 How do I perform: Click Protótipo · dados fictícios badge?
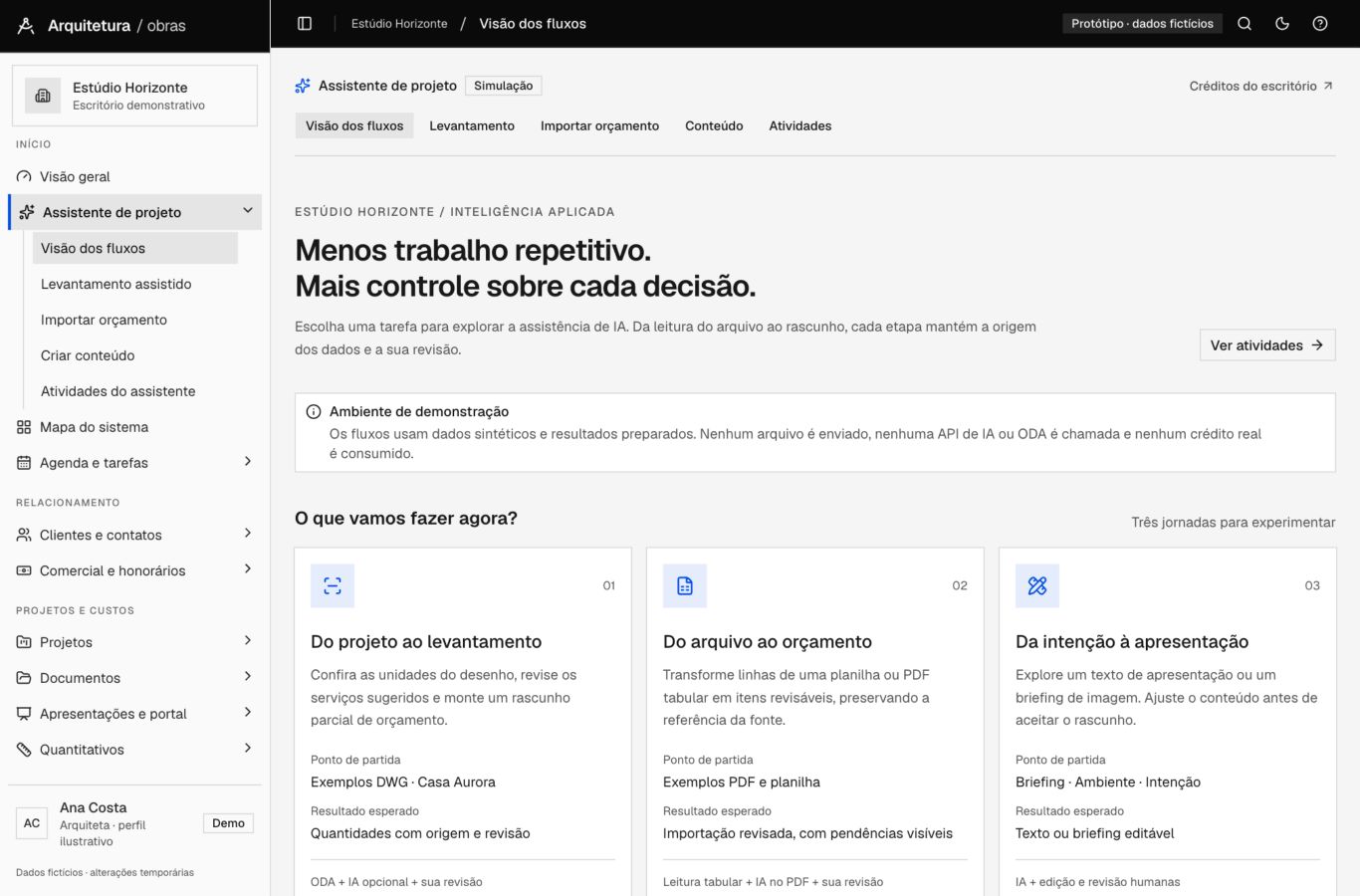tap(1142, 24)
